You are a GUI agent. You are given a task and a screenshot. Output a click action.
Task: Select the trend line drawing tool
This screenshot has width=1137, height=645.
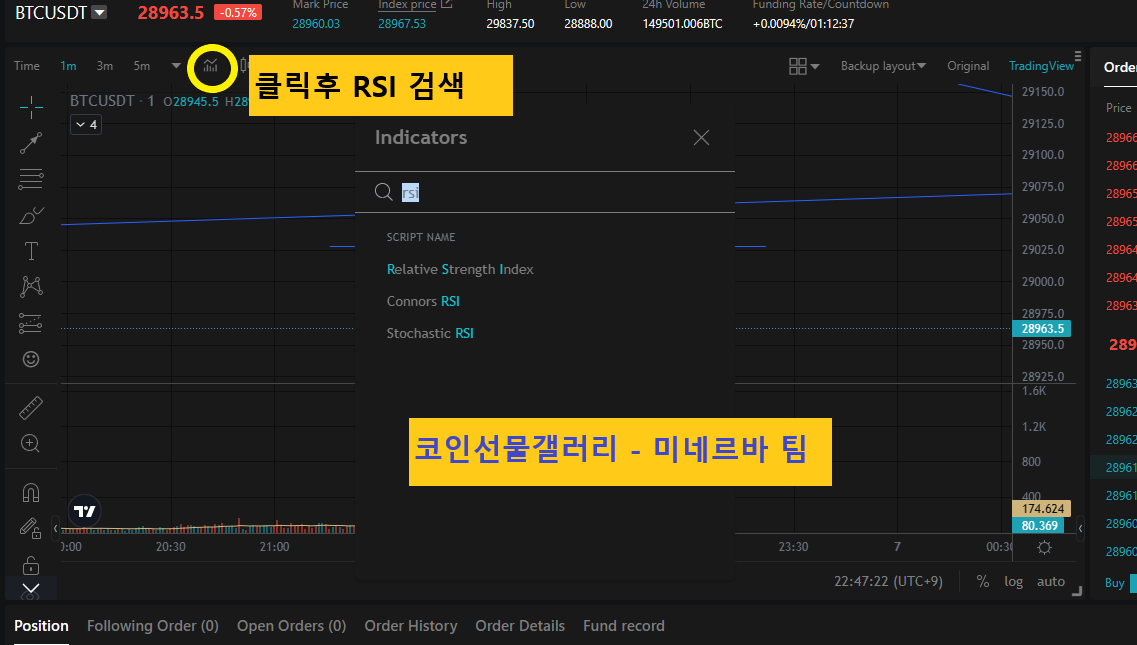30,143
